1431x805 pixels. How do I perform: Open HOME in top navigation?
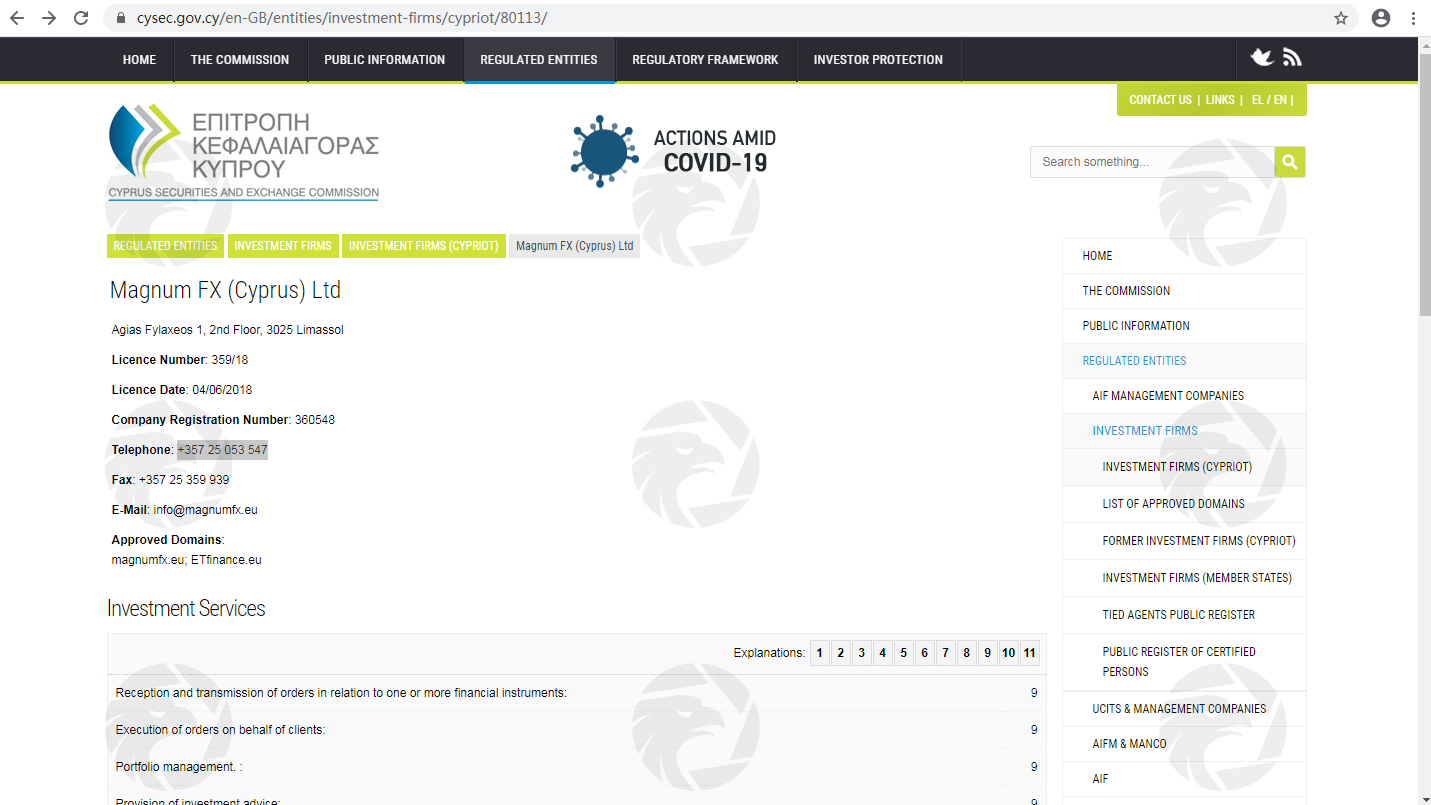click(139, 60)
